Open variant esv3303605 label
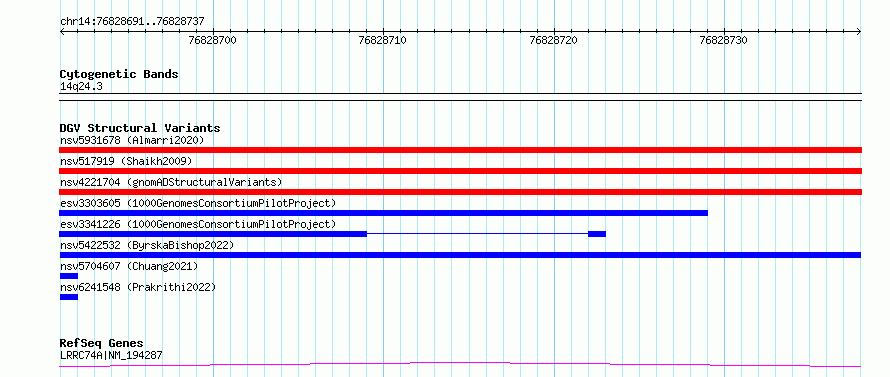Viewport: 890px width, 377px height. pos(198,203)
